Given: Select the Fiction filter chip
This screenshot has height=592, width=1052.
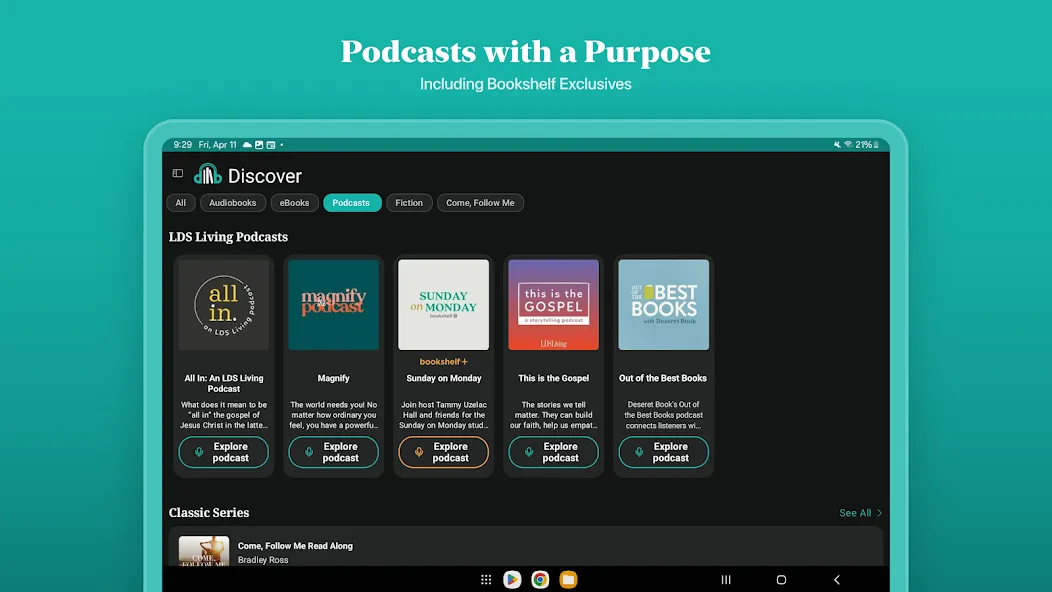Looking at the screenshot, I should coord(409,203).
